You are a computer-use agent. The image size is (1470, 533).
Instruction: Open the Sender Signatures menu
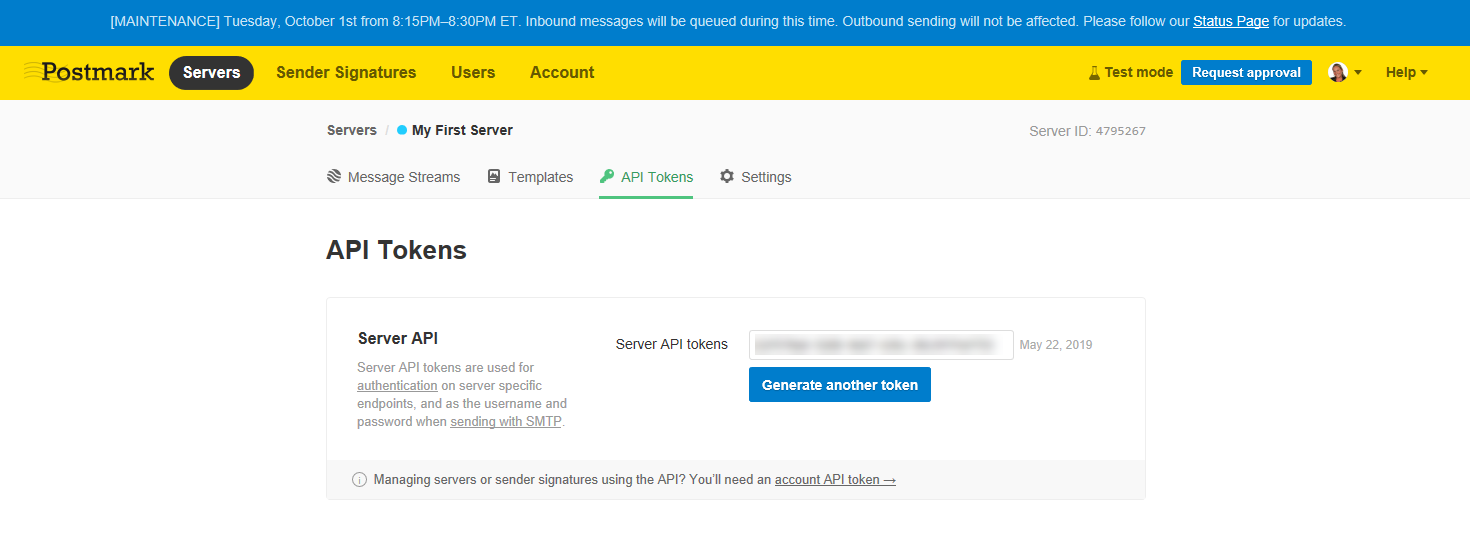[346, 72]
